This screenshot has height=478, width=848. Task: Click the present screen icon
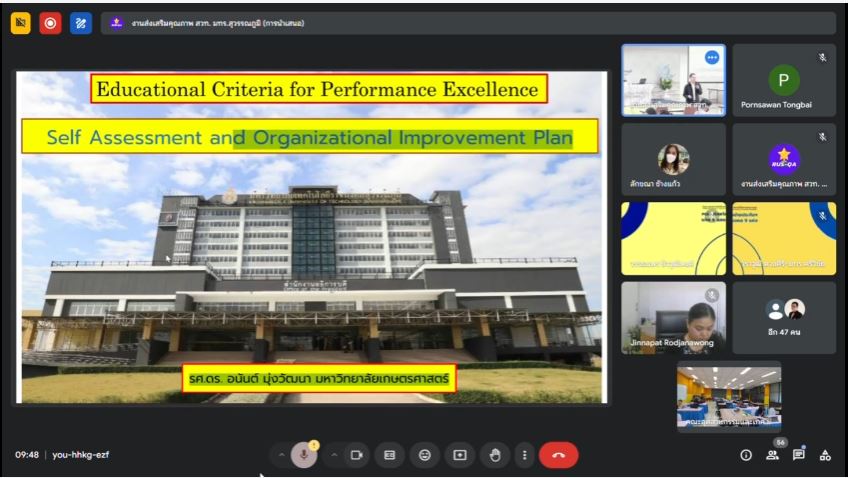pos(460,455)
